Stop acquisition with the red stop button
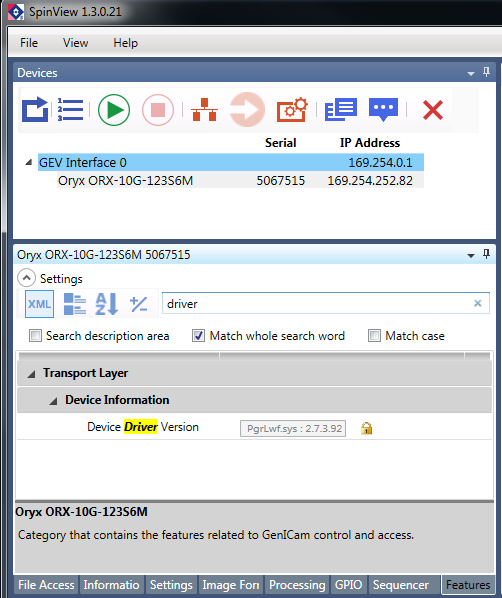Viewport: 502px width, 598px height. (158, 110)
